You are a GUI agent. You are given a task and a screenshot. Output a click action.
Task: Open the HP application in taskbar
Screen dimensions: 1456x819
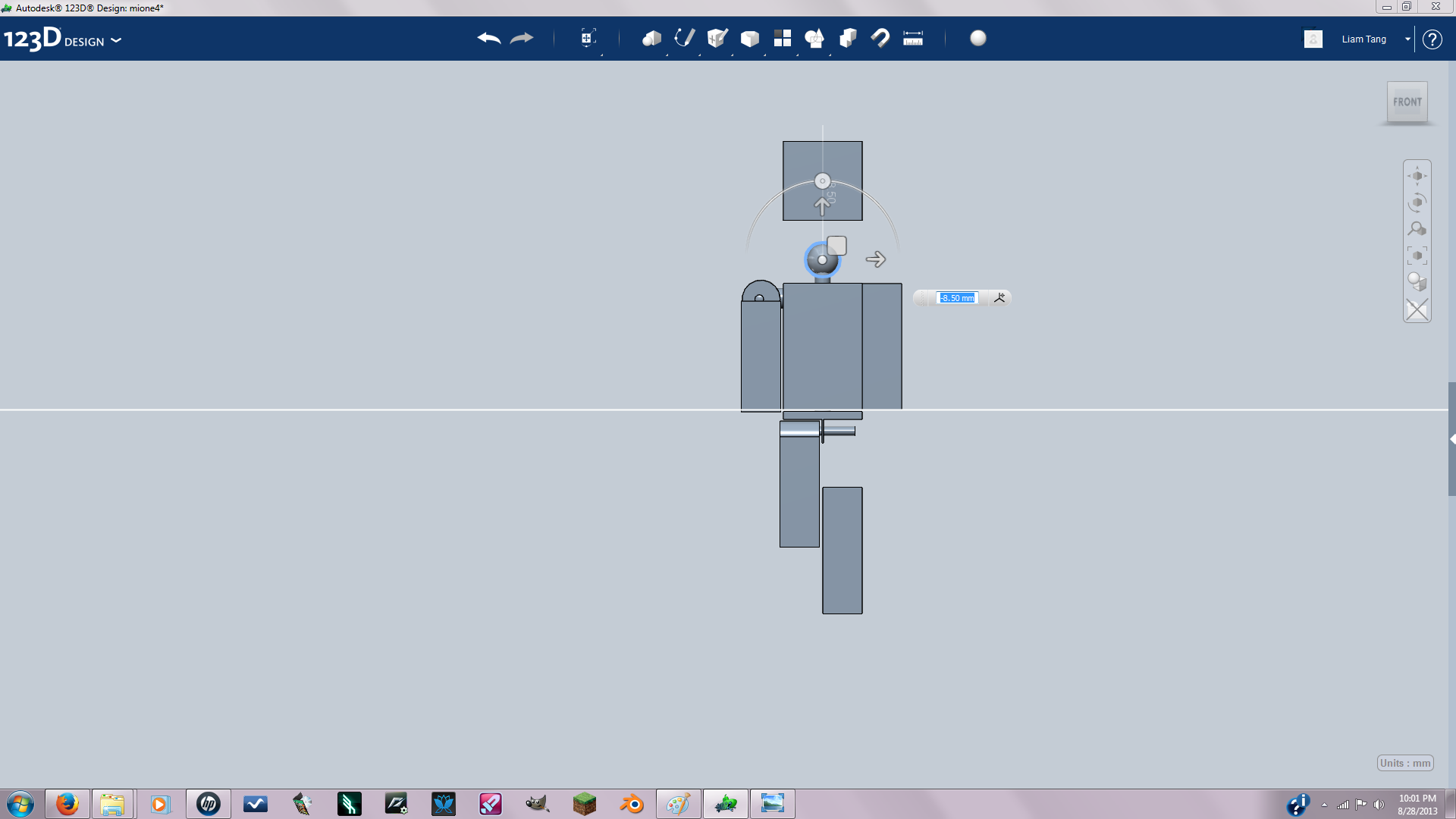click(x=208, y=804)
